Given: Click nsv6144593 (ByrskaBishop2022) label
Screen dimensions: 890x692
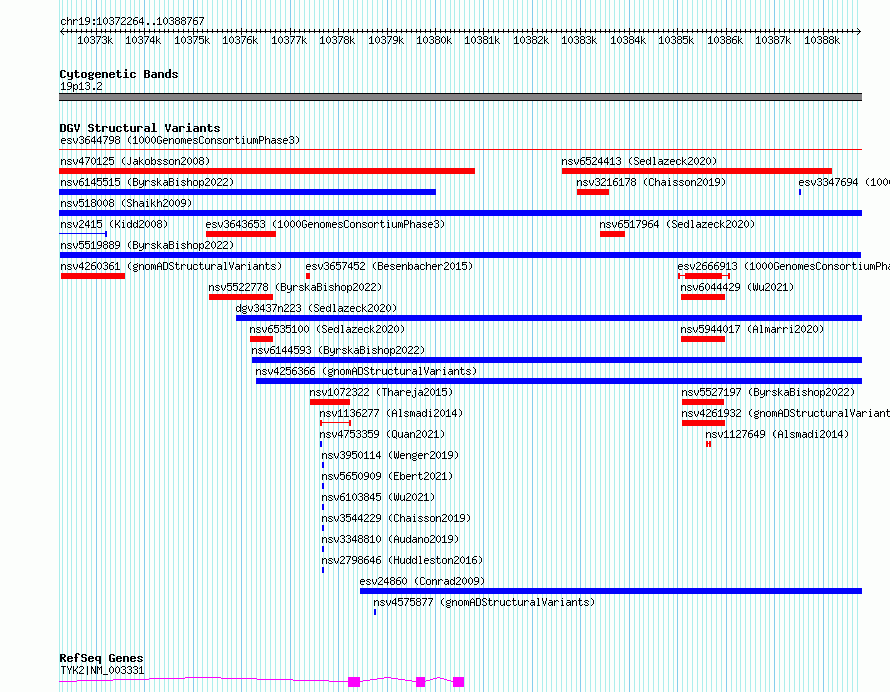Looking at the screenshot, I should pos(338,350).
